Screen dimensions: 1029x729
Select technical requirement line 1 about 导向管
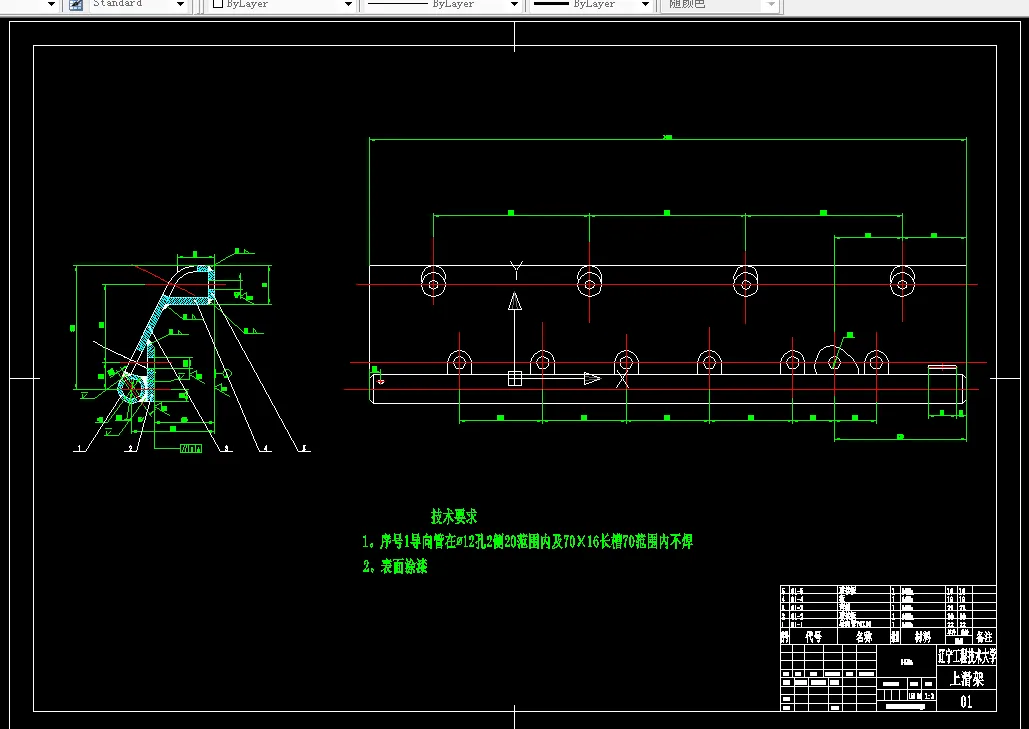(527, 541)
